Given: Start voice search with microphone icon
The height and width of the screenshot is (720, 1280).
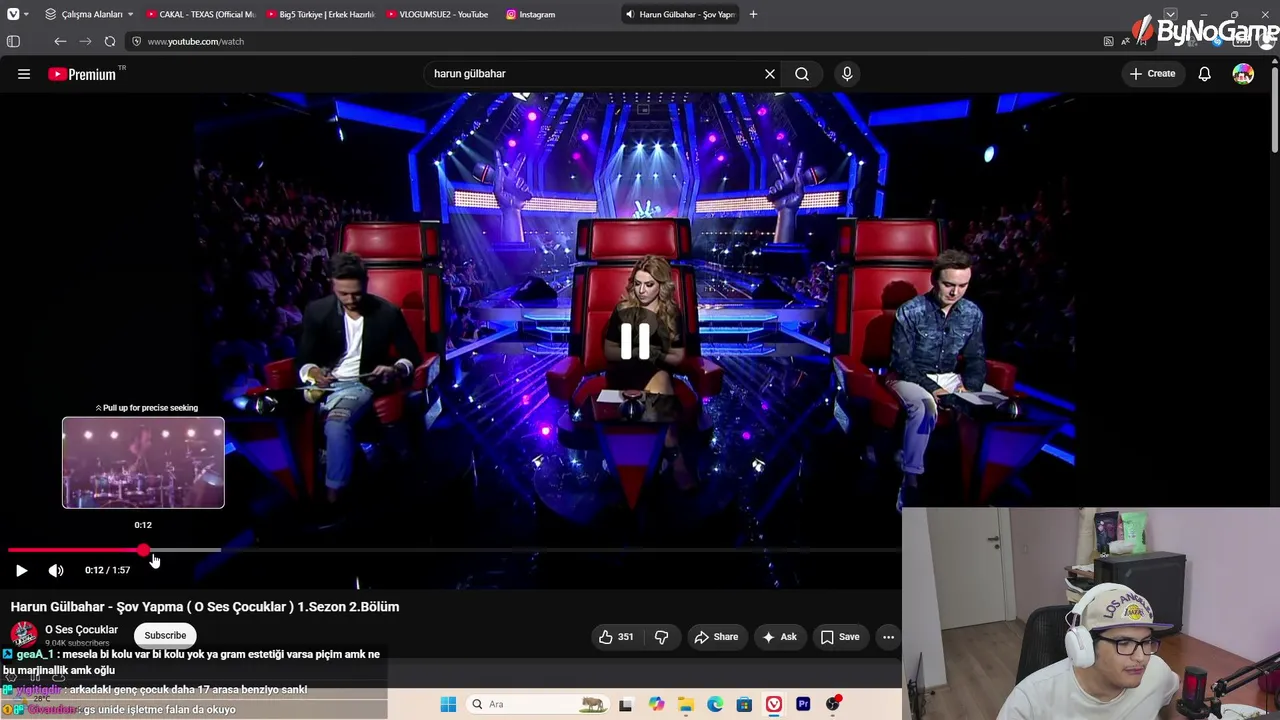Looking at the screenshot, I should [847, 74].
